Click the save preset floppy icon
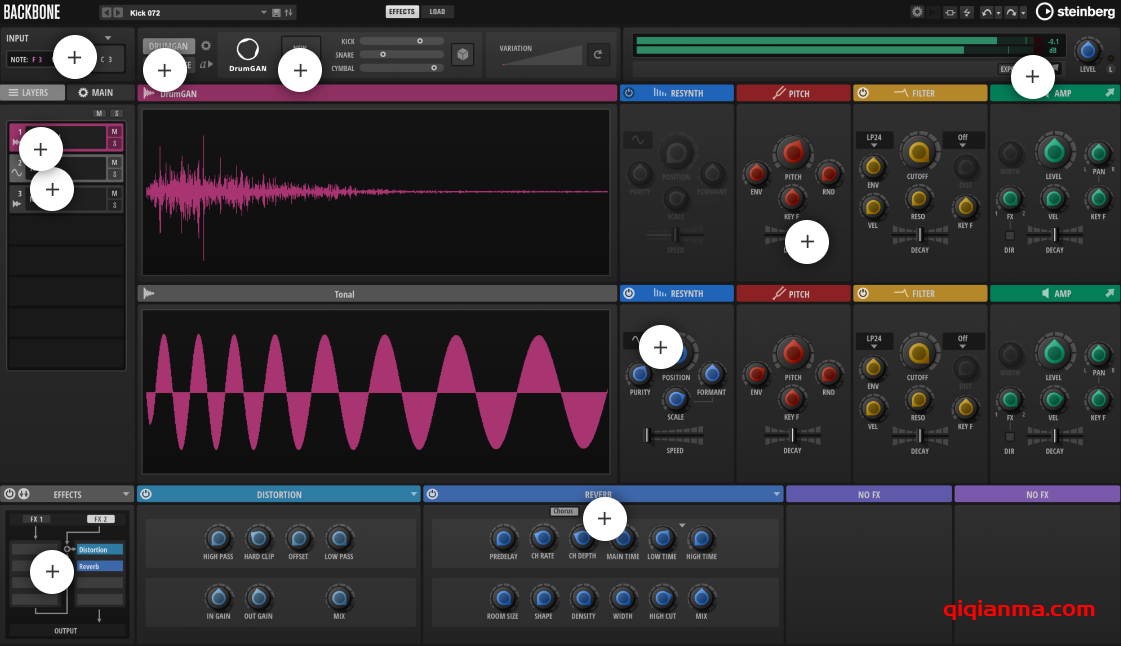Screen dimensions: 1121x646 click(277, 12)
